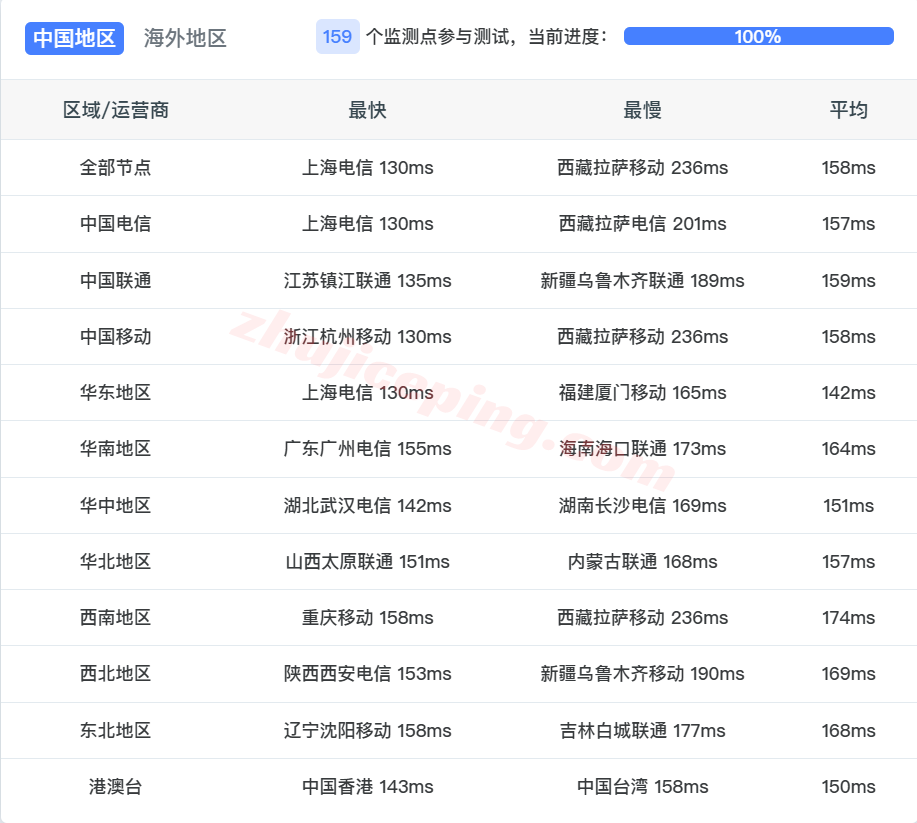917x823 pixels.
Task: Switch to the 海外地区 tab
Action: [x=184, y=38]
